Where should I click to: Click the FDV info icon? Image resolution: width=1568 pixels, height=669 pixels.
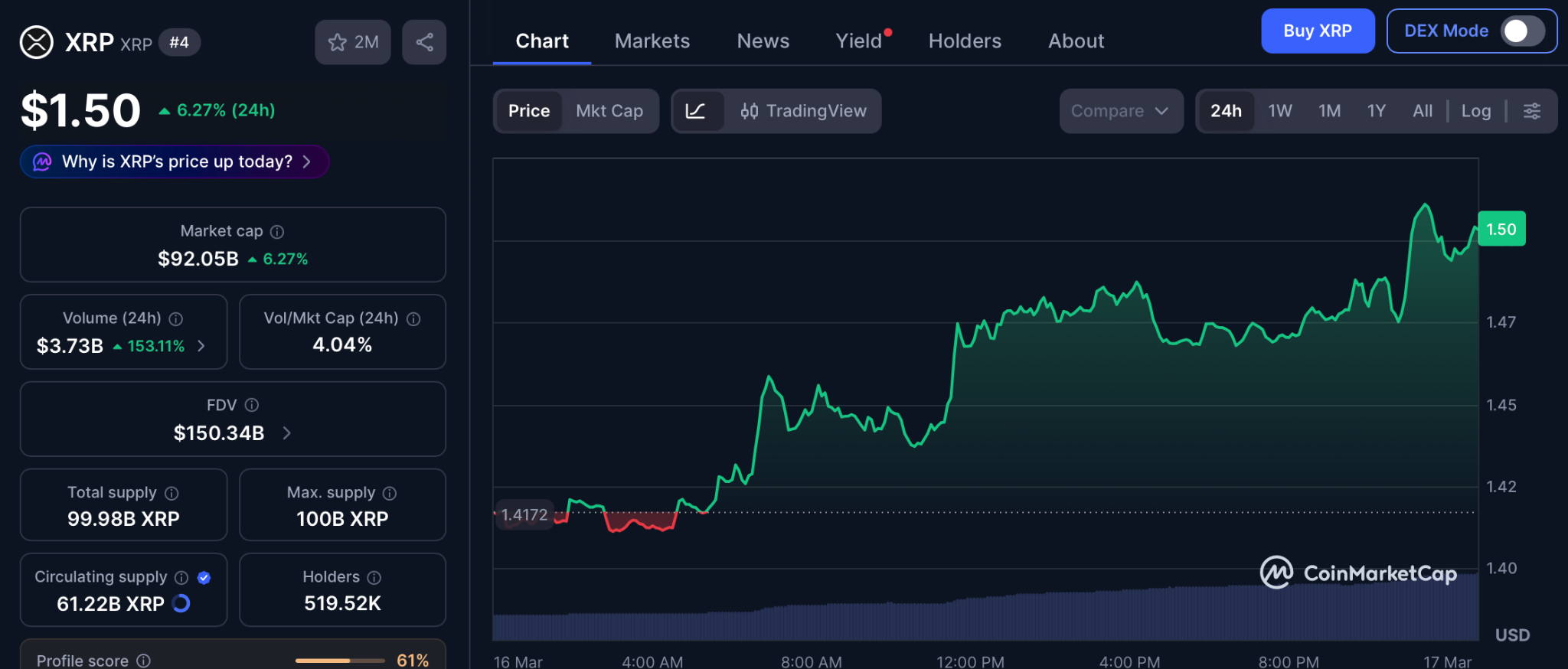click(251, 405)
